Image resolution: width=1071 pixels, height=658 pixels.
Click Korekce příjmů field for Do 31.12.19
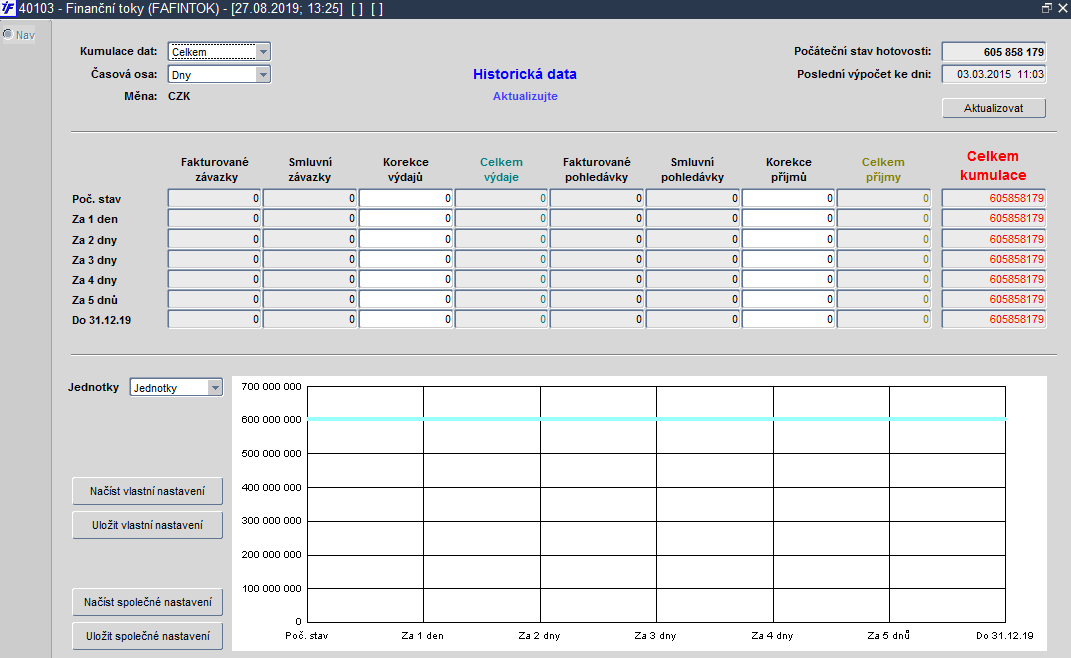click(788, 320)
